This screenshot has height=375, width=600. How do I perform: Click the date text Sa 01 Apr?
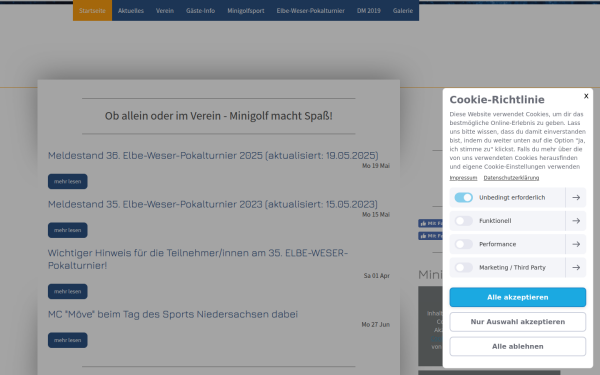pyautogui.click(x=377, y=276)
